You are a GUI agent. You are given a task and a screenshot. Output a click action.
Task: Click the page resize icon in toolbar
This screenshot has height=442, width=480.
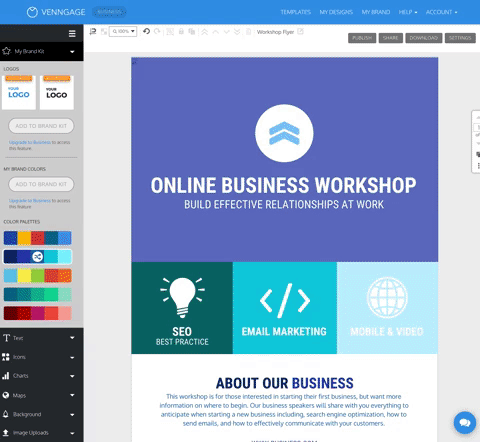93,31
